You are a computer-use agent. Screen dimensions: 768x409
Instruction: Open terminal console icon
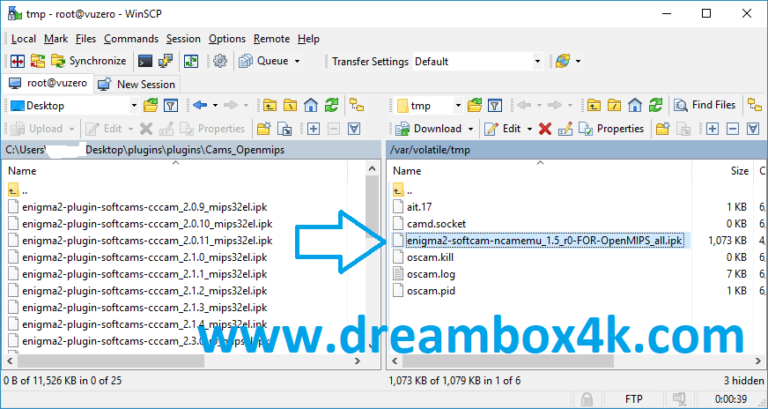coord(145,61)
